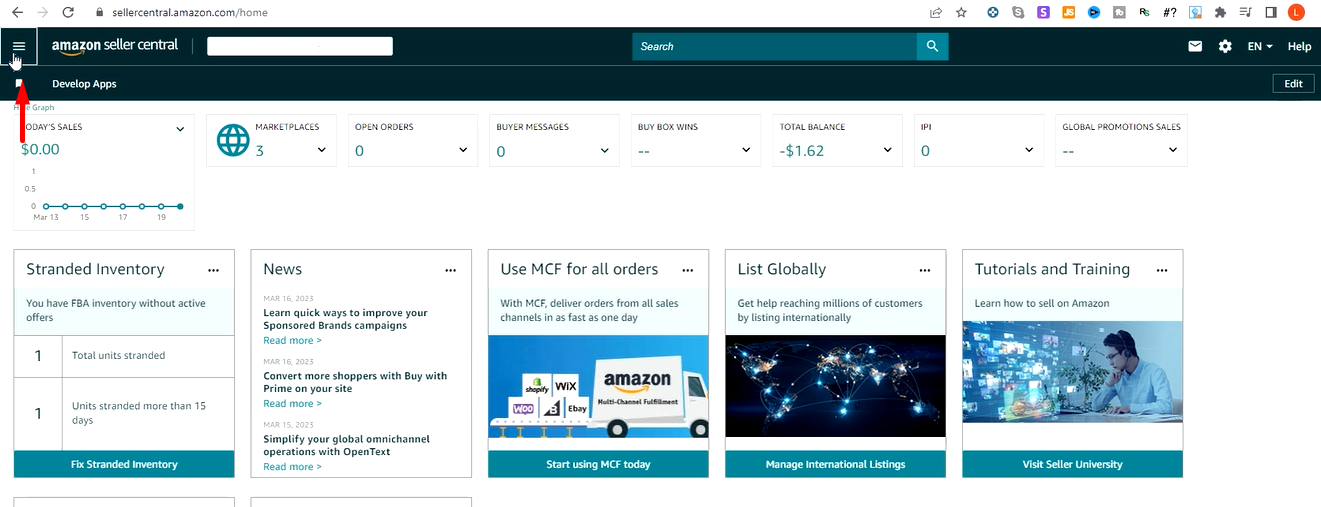
Task: Reload the browser page
Action: point(68,13)
